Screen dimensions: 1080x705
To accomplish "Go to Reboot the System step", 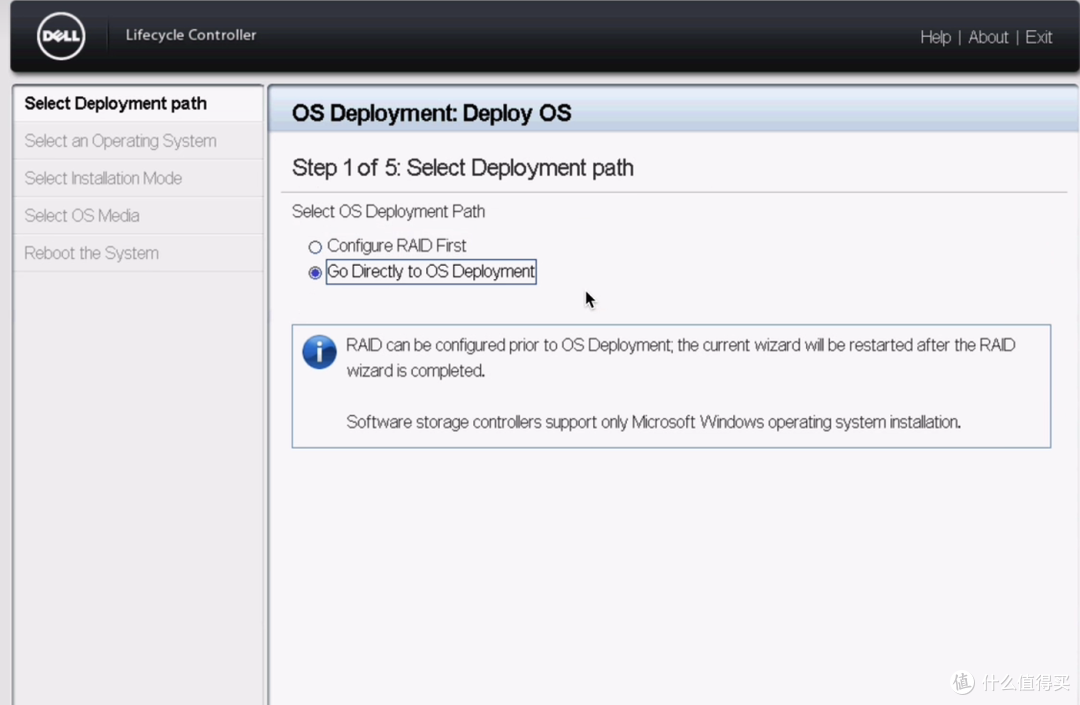I will pos(91,253).
